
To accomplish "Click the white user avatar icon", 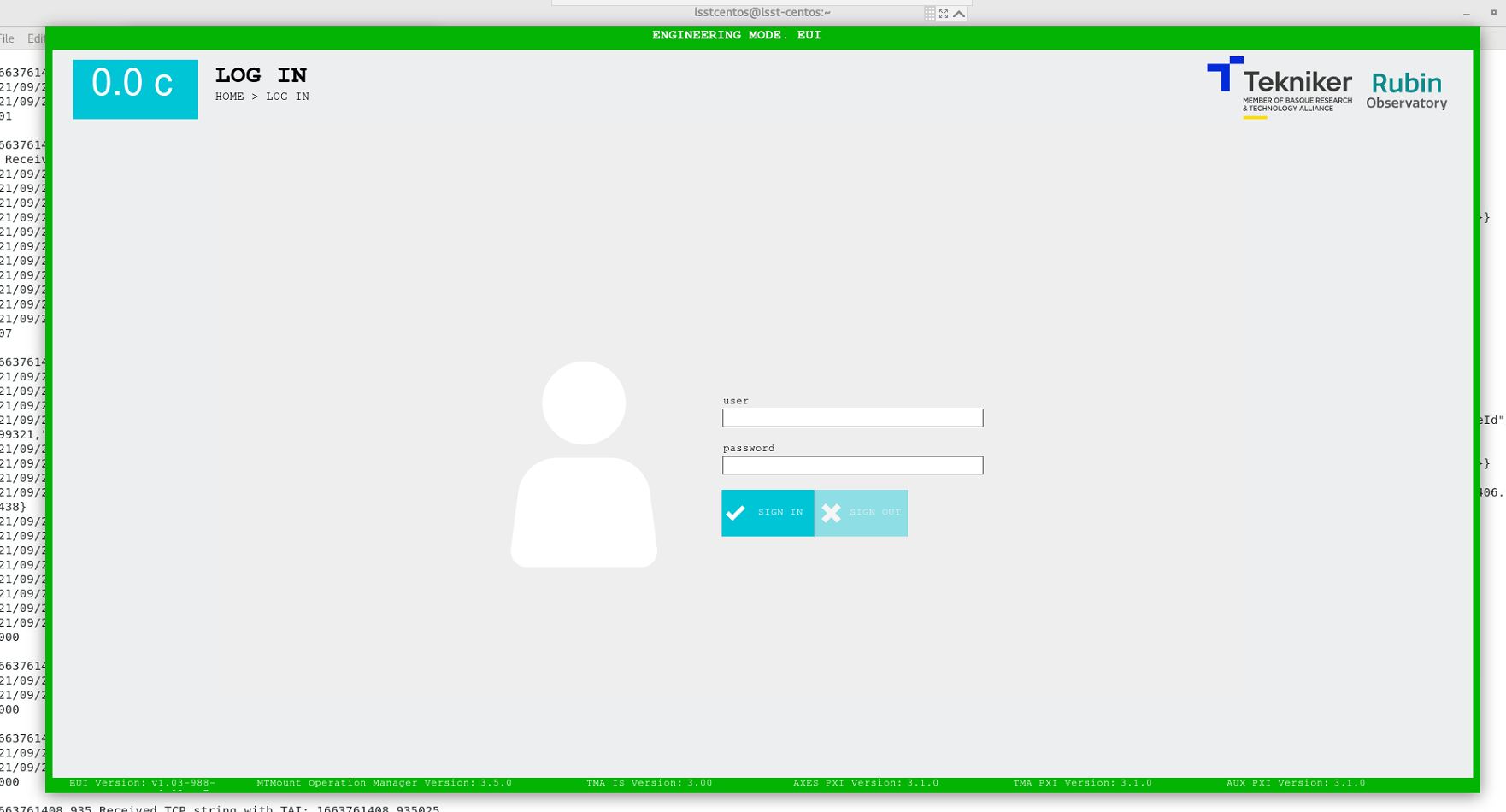I will click(x=584, y=464).
